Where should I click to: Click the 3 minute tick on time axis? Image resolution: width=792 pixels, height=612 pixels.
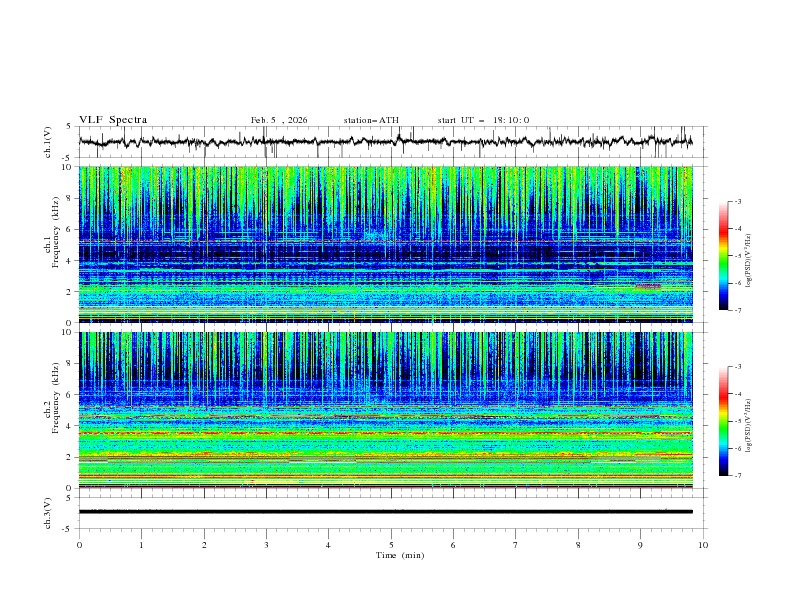click(x=266, y=544)
